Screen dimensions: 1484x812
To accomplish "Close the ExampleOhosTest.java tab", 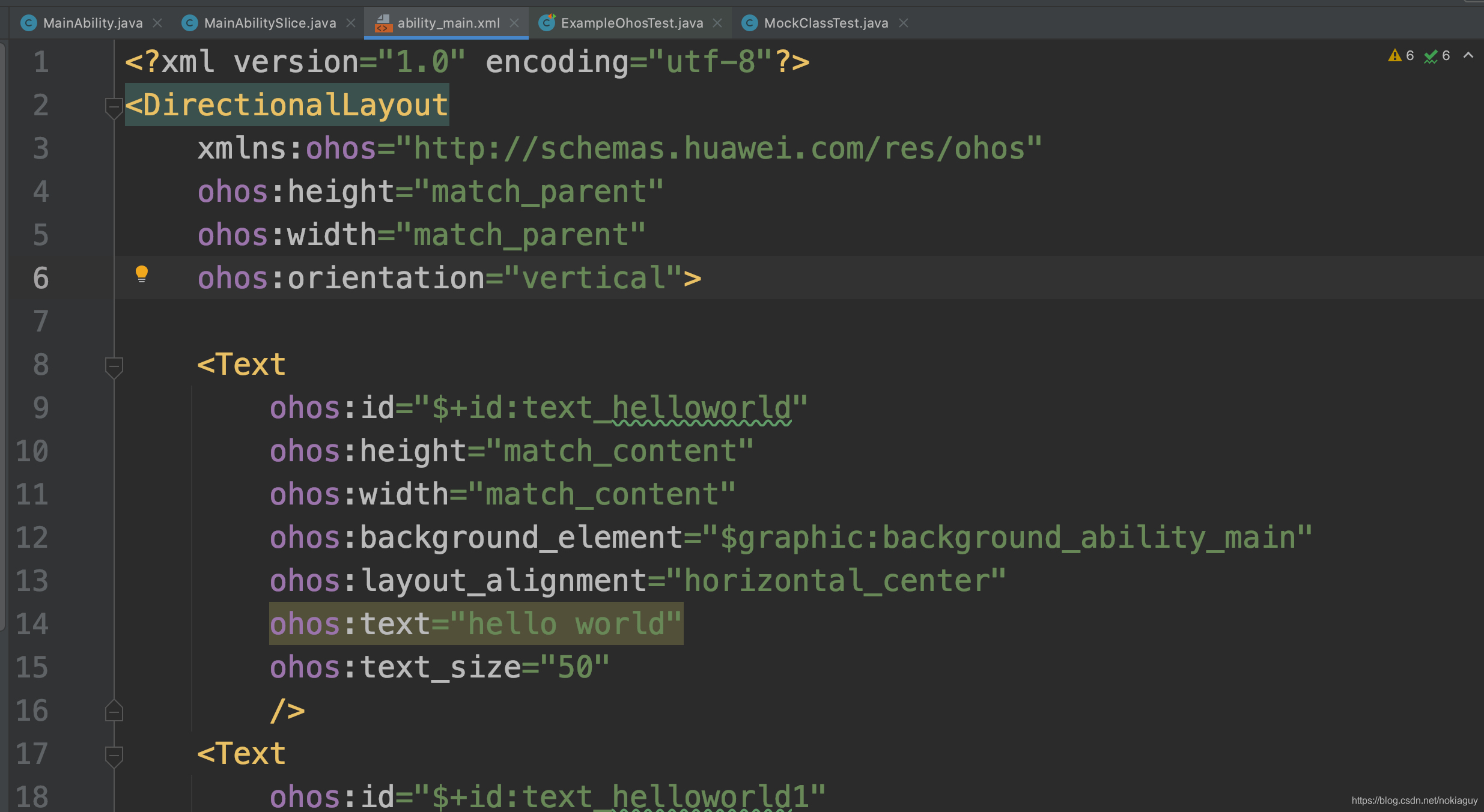I will pos(717,23).
